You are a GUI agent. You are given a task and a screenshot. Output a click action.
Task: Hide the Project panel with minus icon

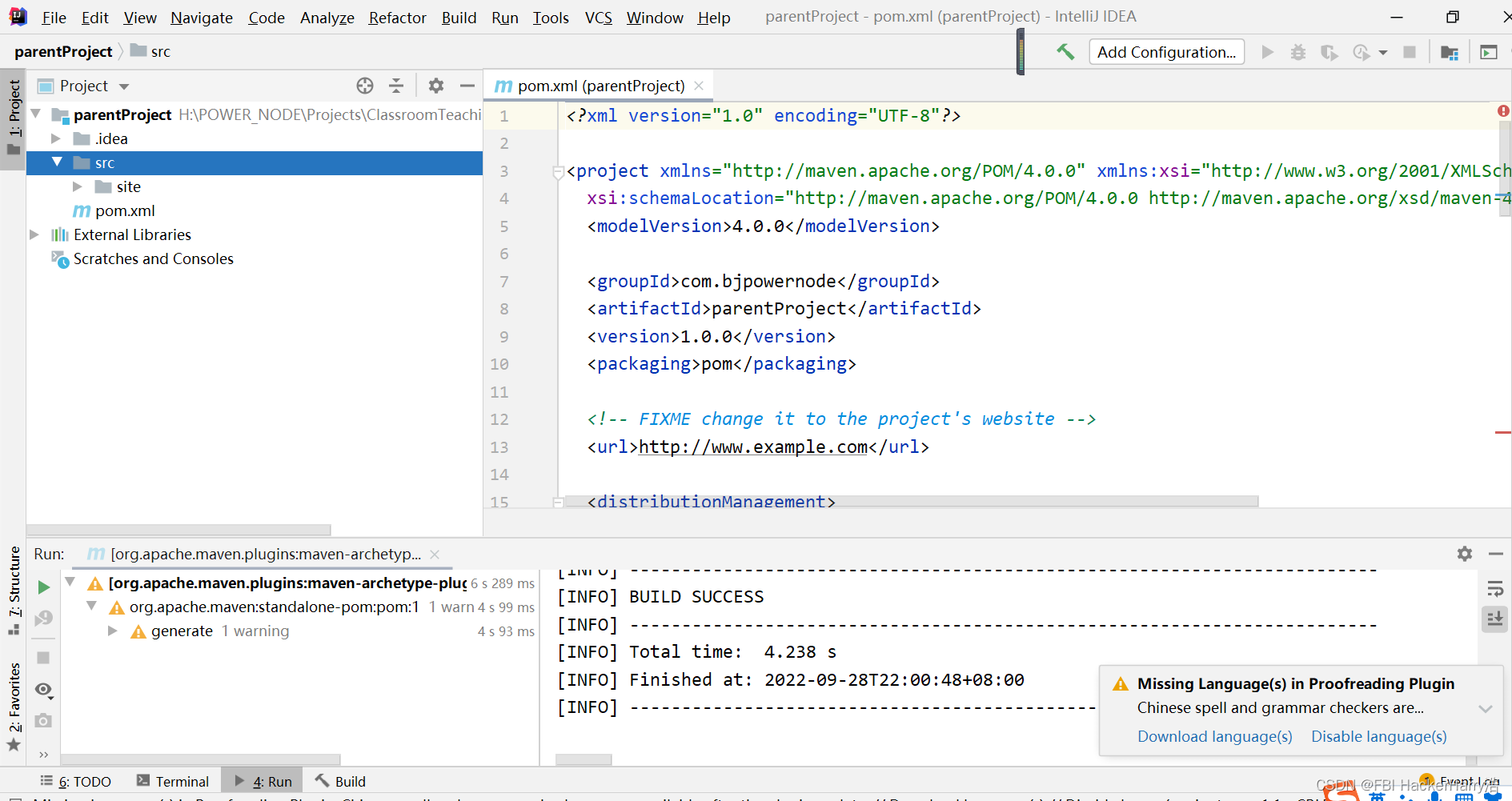click(x=467, y=86)
